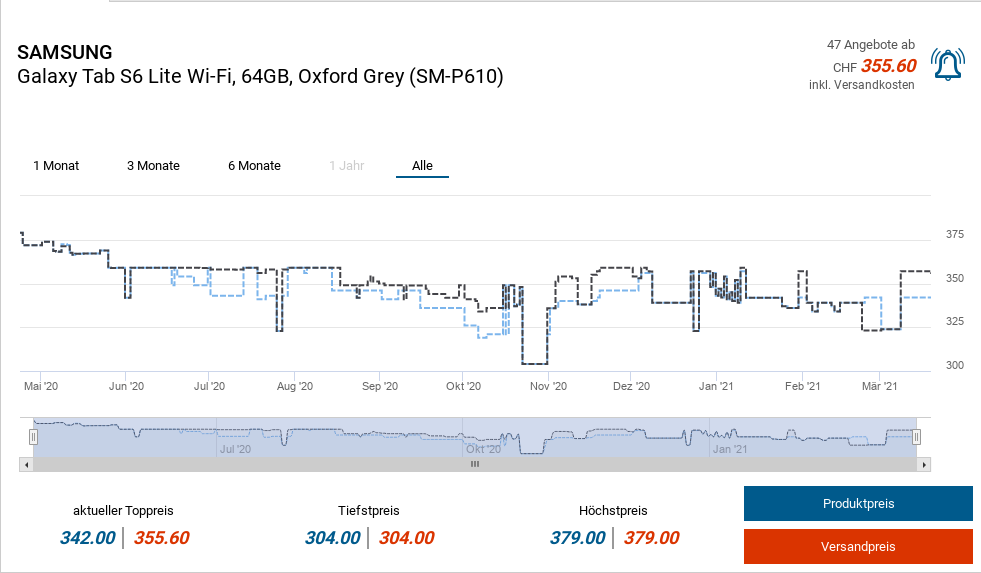Show the 6 Monate price history

coord(254,166)
